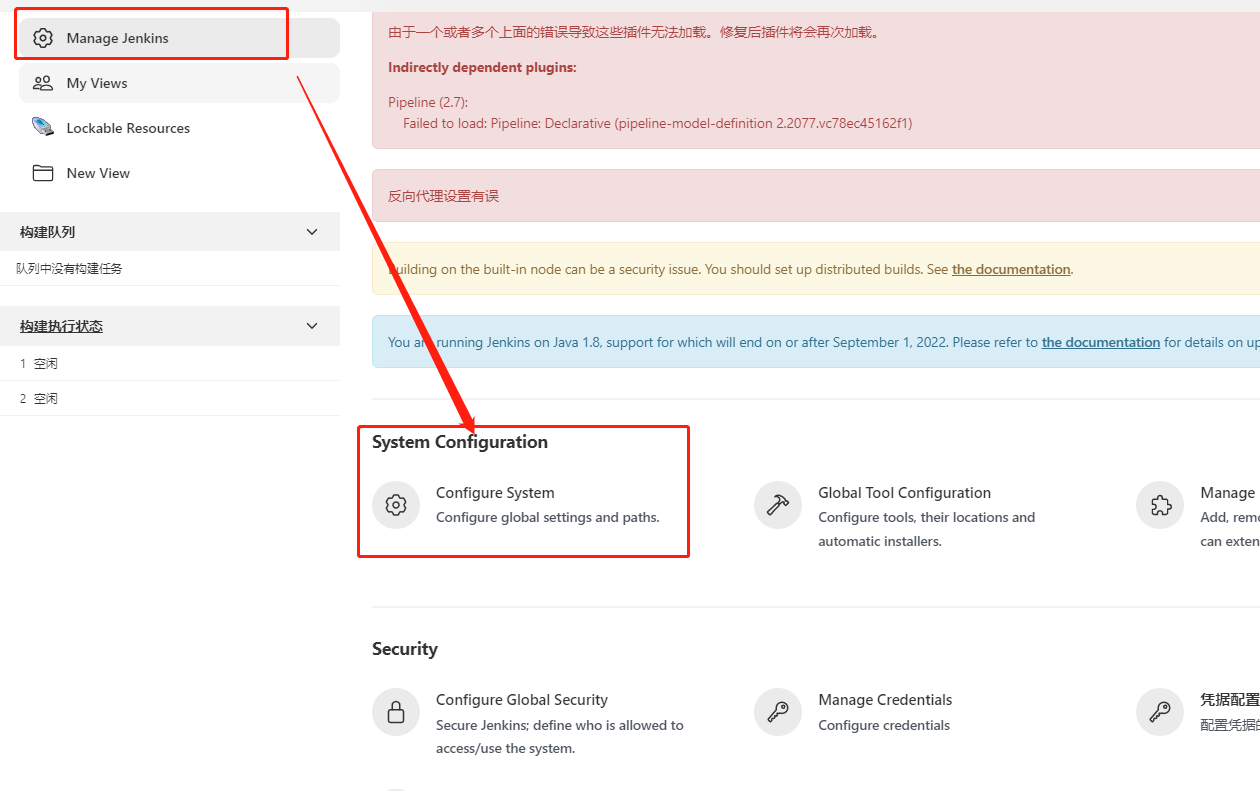The image size is (1260, 791).
Task: Click the New View folder icon
Action: 42,173
